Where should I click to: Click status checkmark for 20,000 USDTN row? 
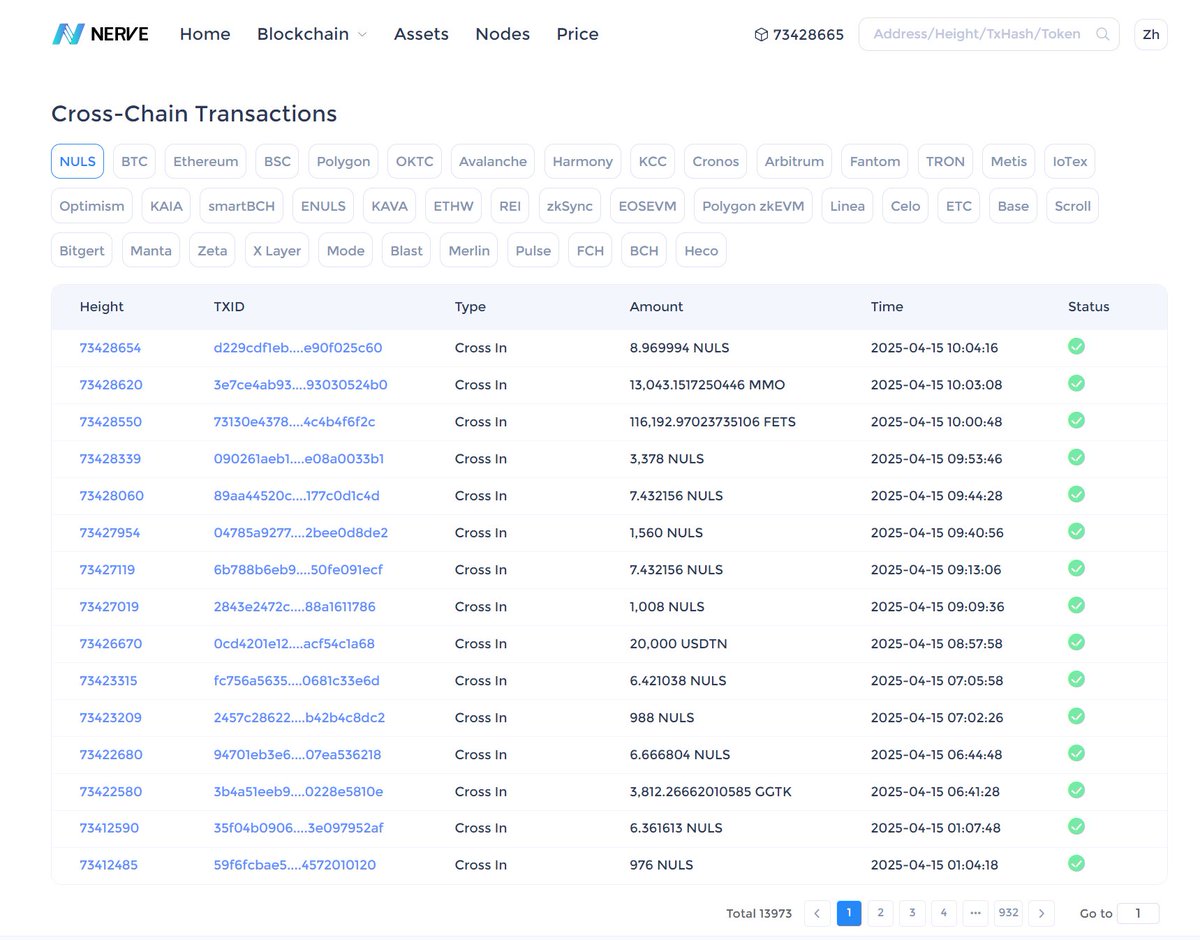coord(1076,643)
